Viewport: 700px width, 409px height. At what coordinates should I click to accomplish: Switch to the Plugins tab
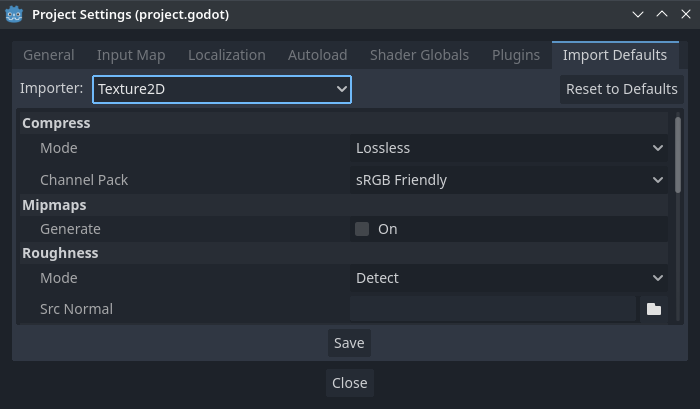[516, 55]
